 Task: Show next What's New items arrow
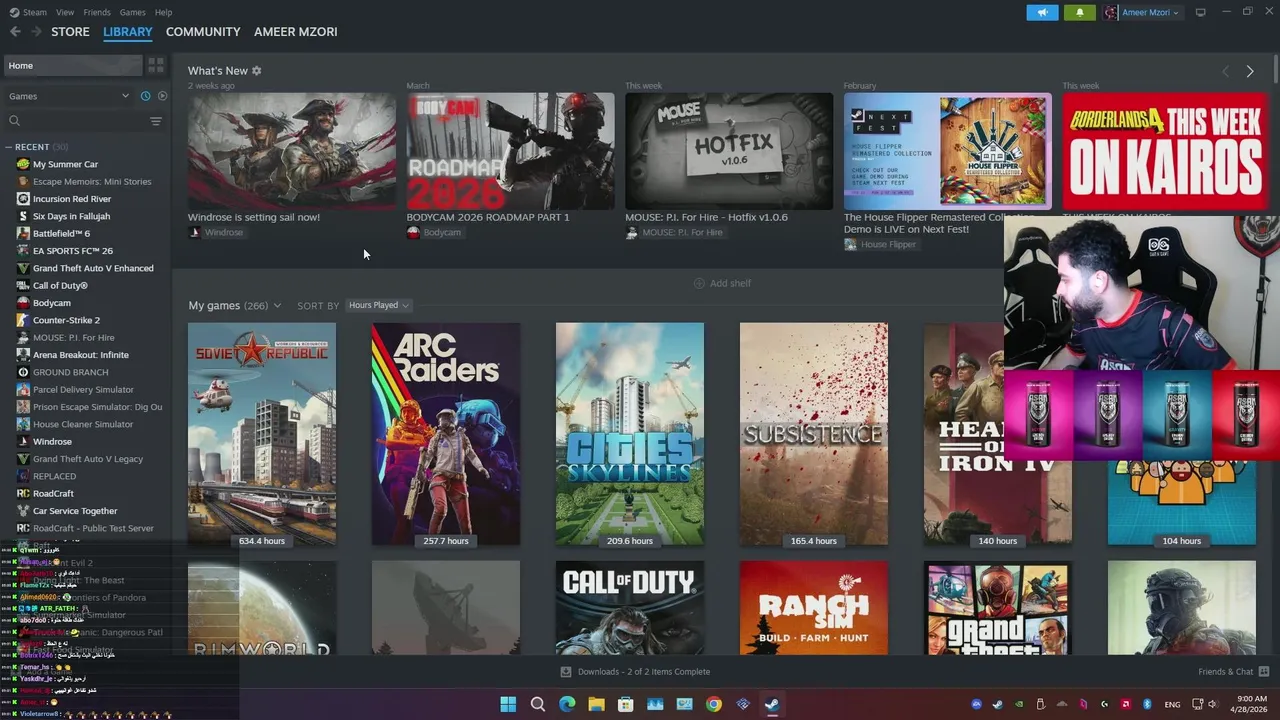click(x=1249, y=71)
